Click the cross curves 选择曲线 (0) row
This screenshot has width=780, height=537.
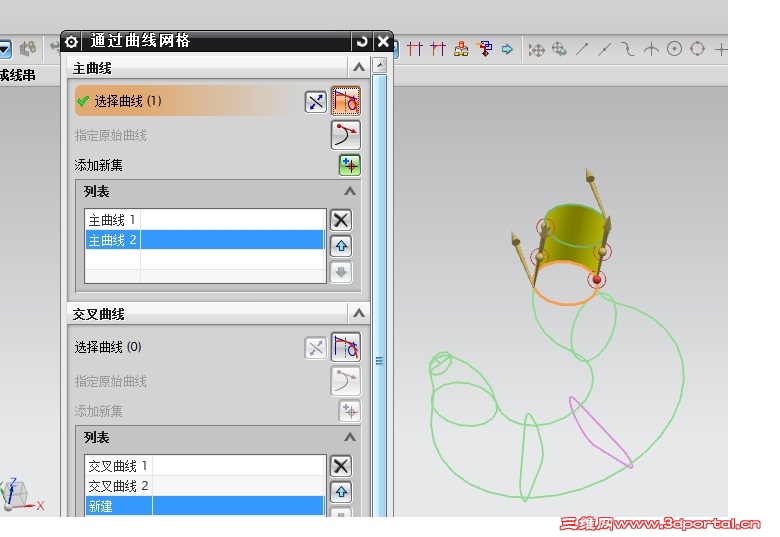coord(187,347)
